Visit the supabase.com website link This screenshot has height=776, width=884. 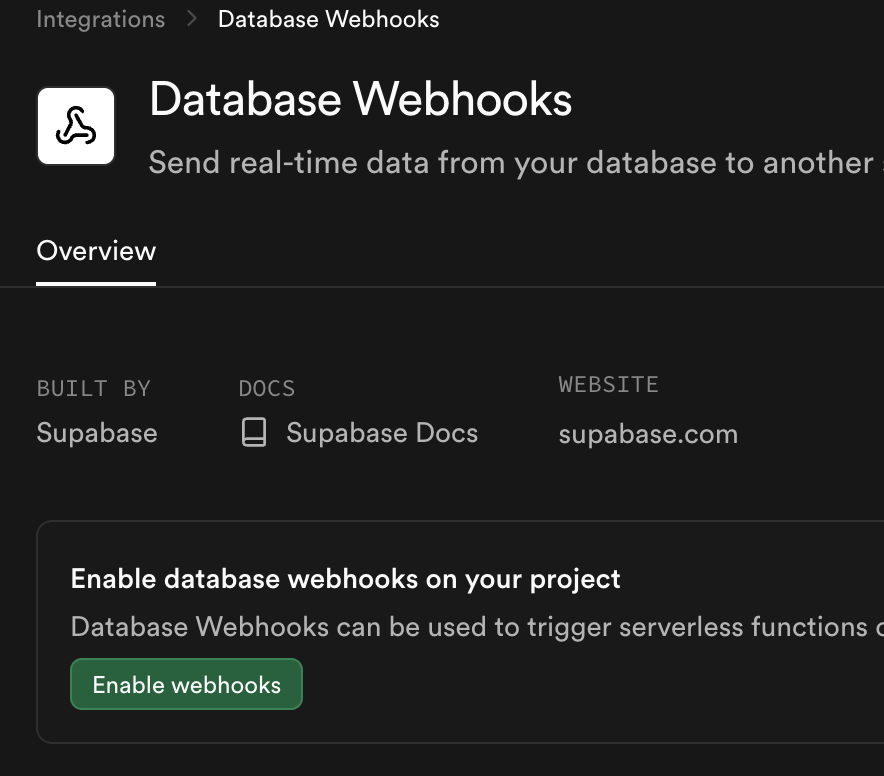coord(648,434)
